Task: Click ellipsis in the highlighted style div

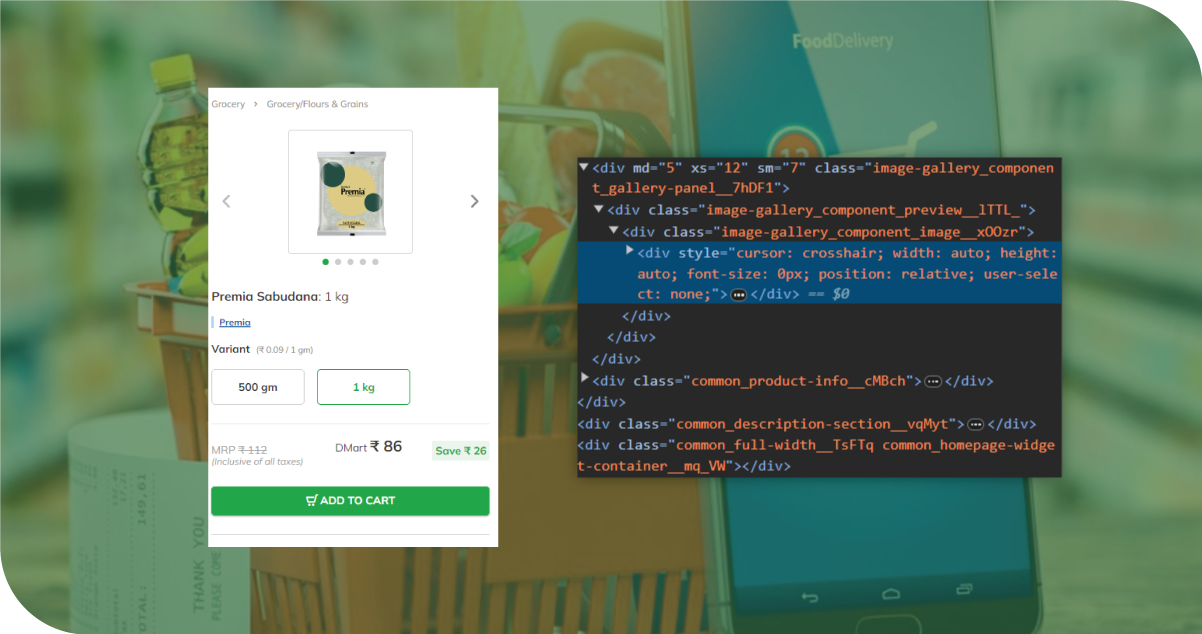Action: [x=739, y=295]
